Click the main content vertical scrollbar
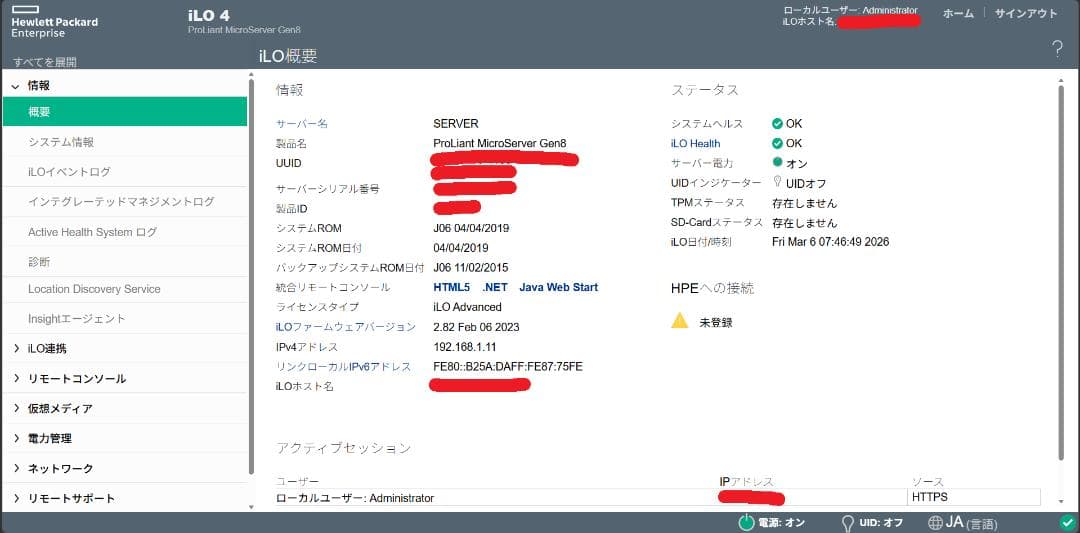Viewport: 1080px width, 533px height. [x=1061, y=272]
